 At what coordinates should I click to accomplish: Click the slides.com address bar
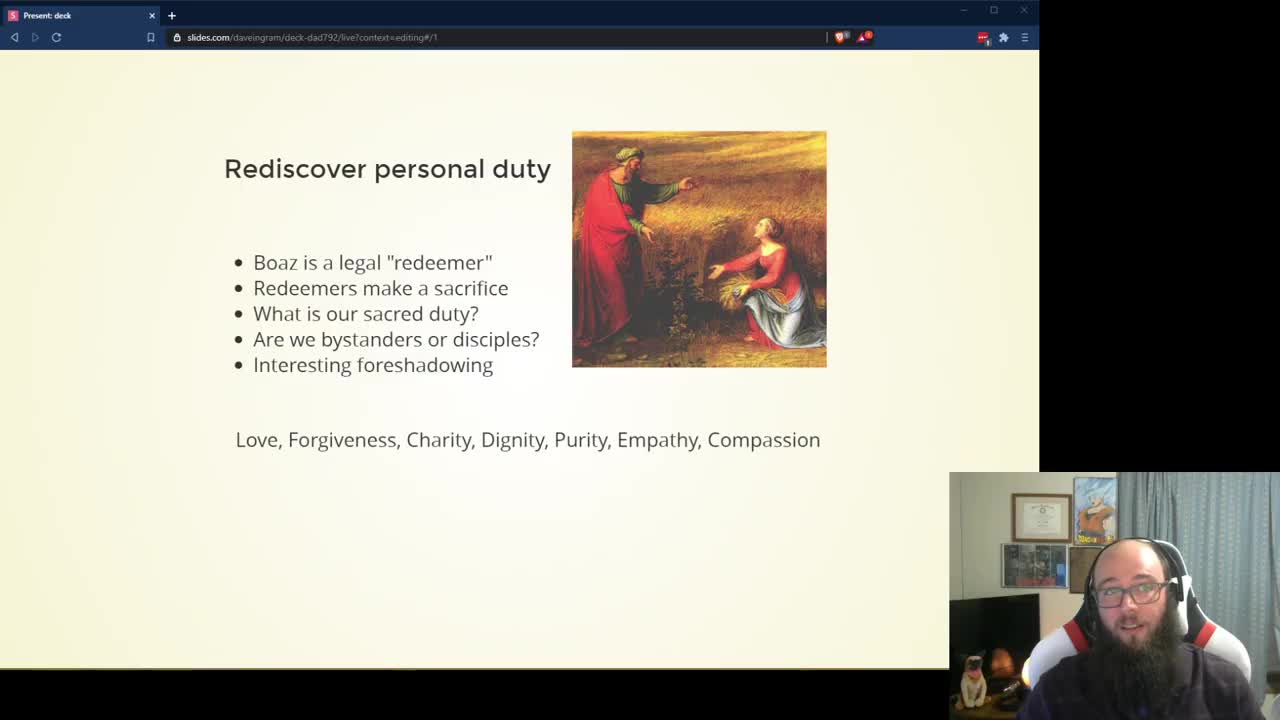coord(498,37)
